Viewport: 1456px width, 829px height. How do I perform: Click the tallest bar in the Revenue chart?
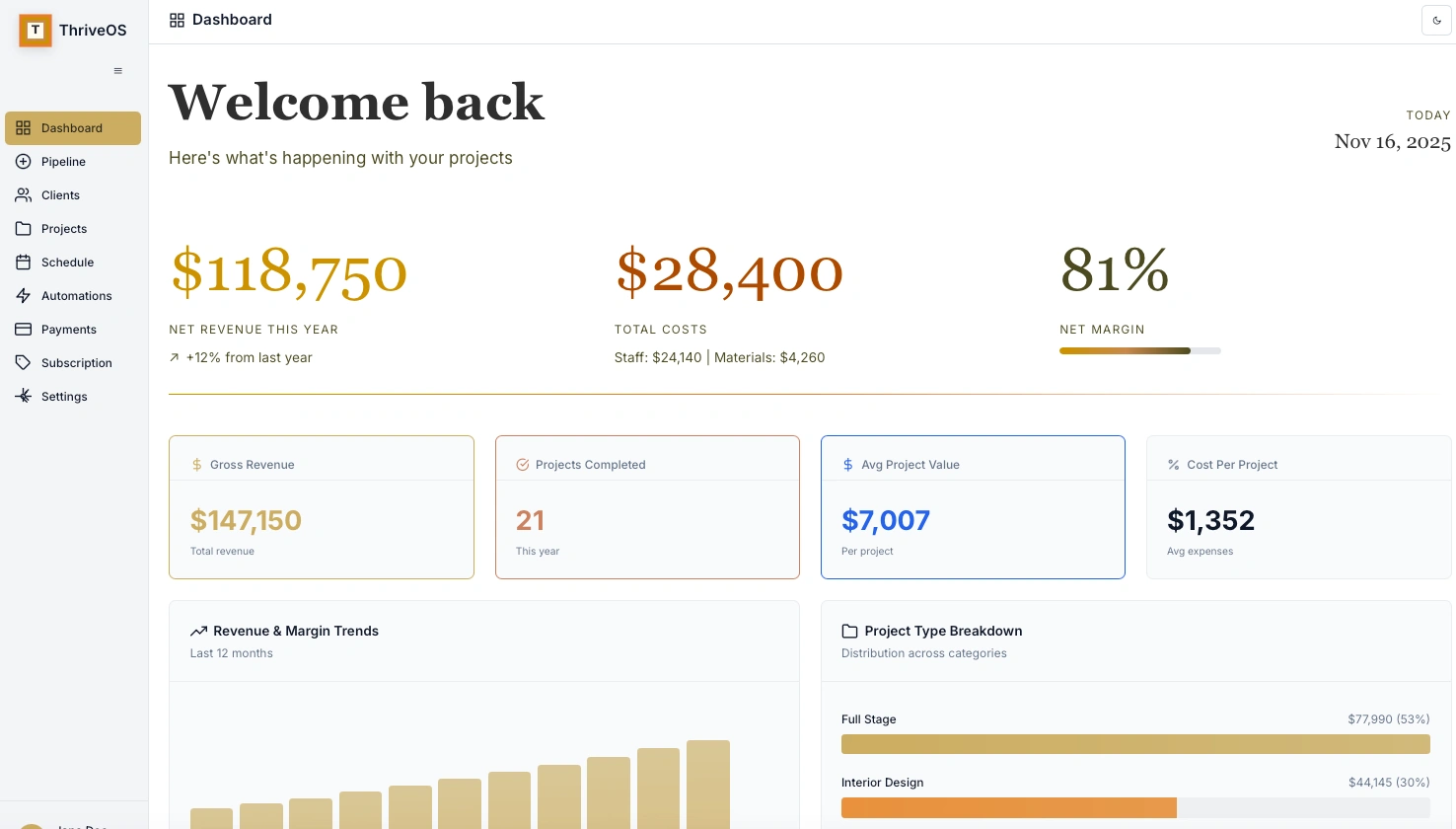[x=708, y=785]
